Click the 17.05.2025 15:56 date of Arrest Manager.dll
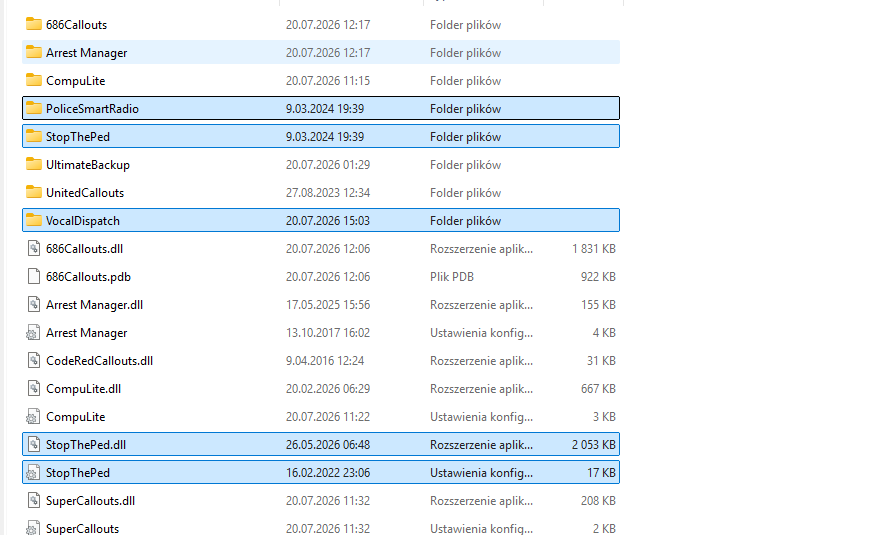The image size is (875, 535). coord(328,305)
